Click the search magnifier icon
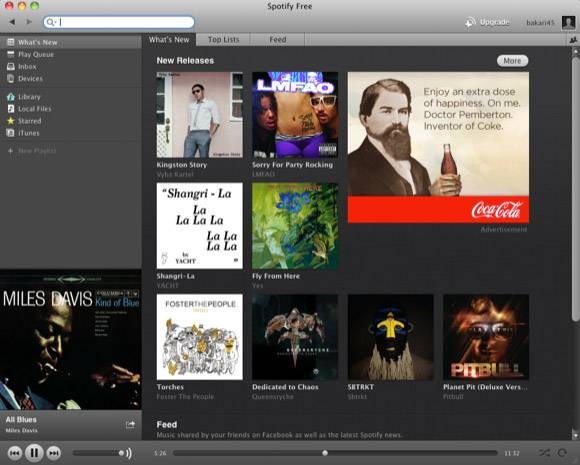The width and height of the screenshot is (580, 465). pyautogui.click(x=50, y=22)
